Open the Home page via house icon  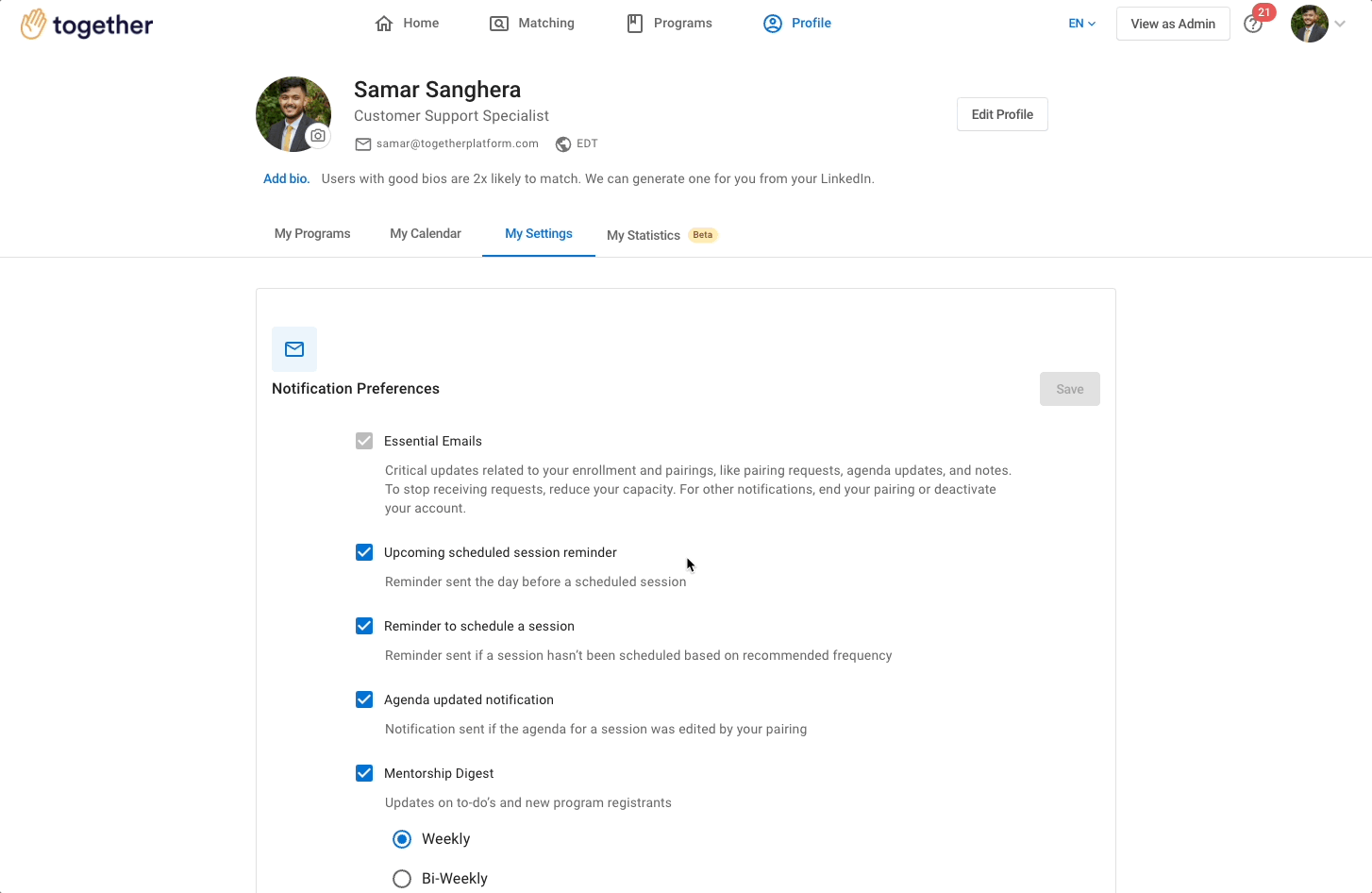384,24
